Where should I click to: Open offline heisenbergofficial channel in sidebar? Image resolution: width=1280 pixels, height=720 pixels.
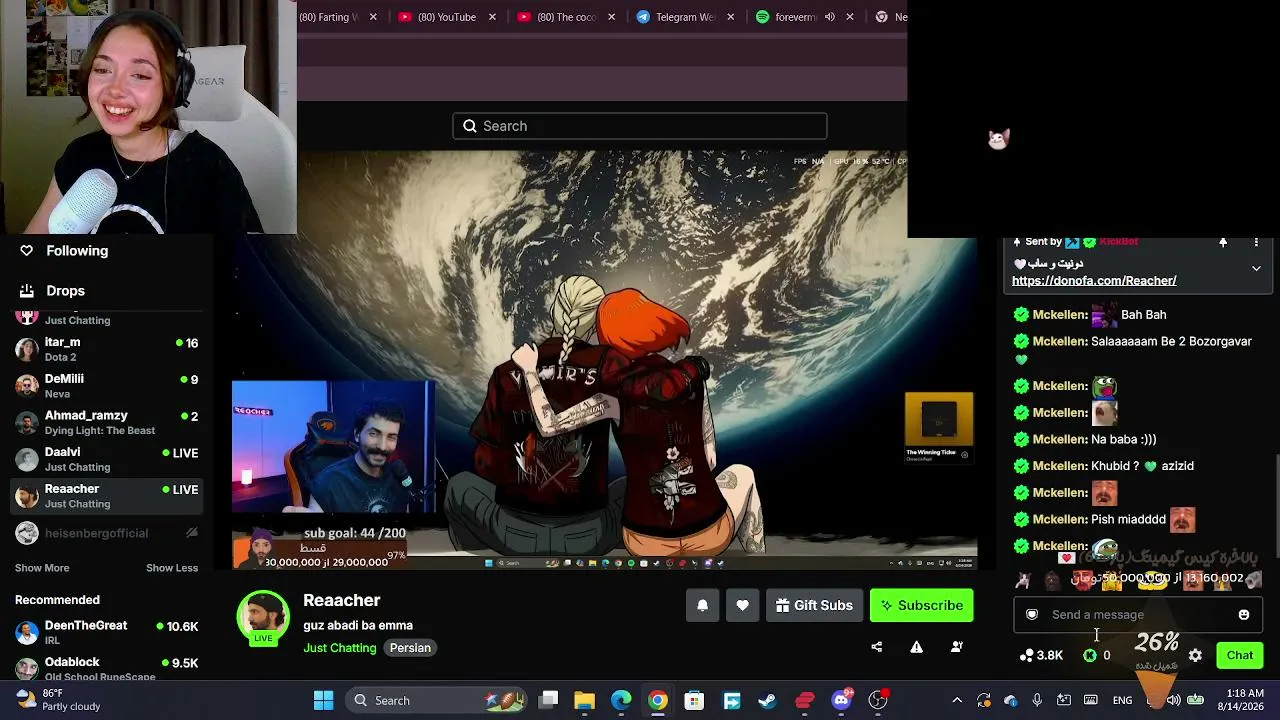point(107,533)
